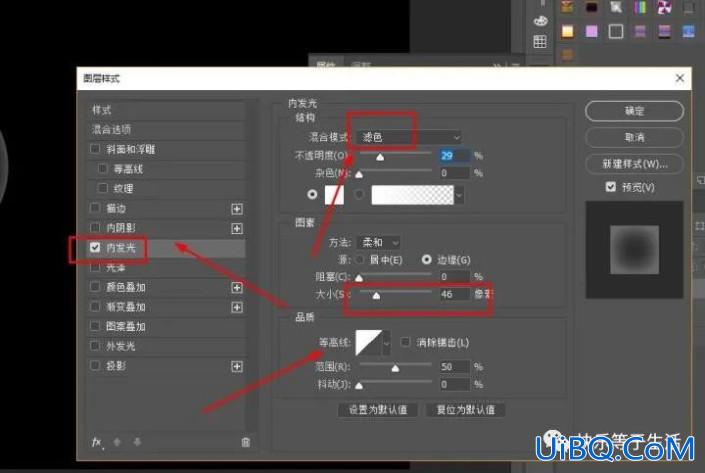Click the move effect down arrow

137,442
